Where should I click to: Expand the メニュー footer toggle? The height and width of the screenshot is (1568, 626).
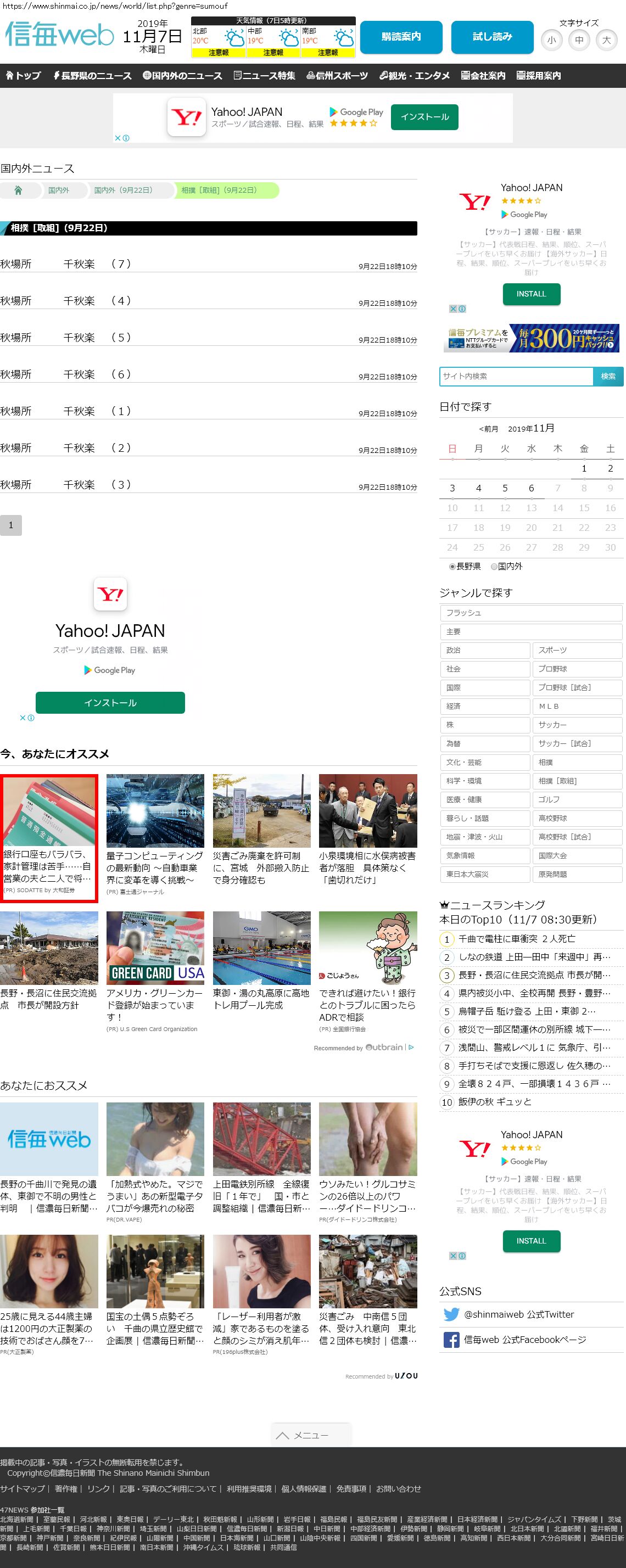pos(311,1435)
